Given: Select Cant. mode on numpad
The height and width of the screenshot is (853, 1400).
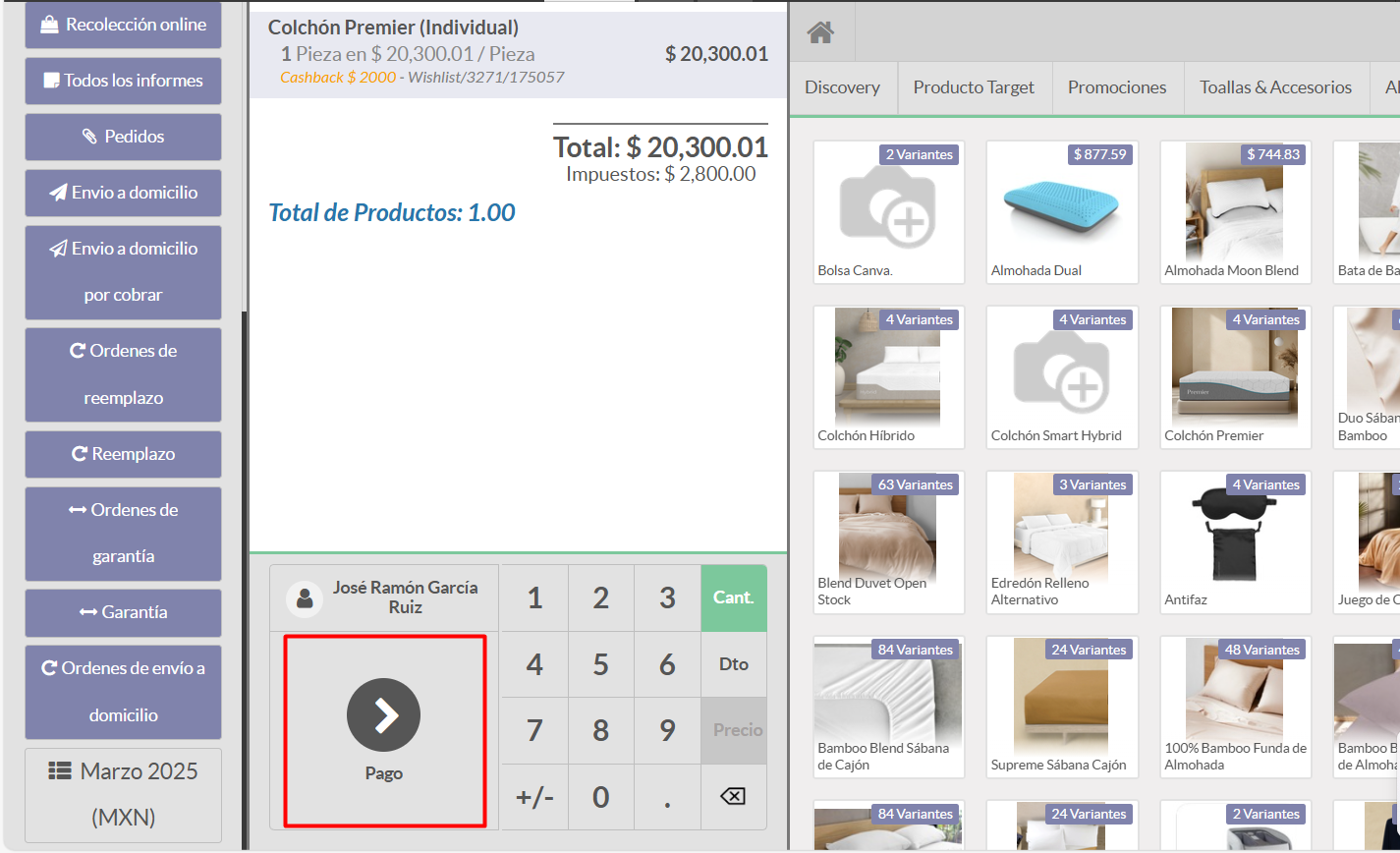Looking at the screenshot, I should pyautogui.click(x=733, y=597).
